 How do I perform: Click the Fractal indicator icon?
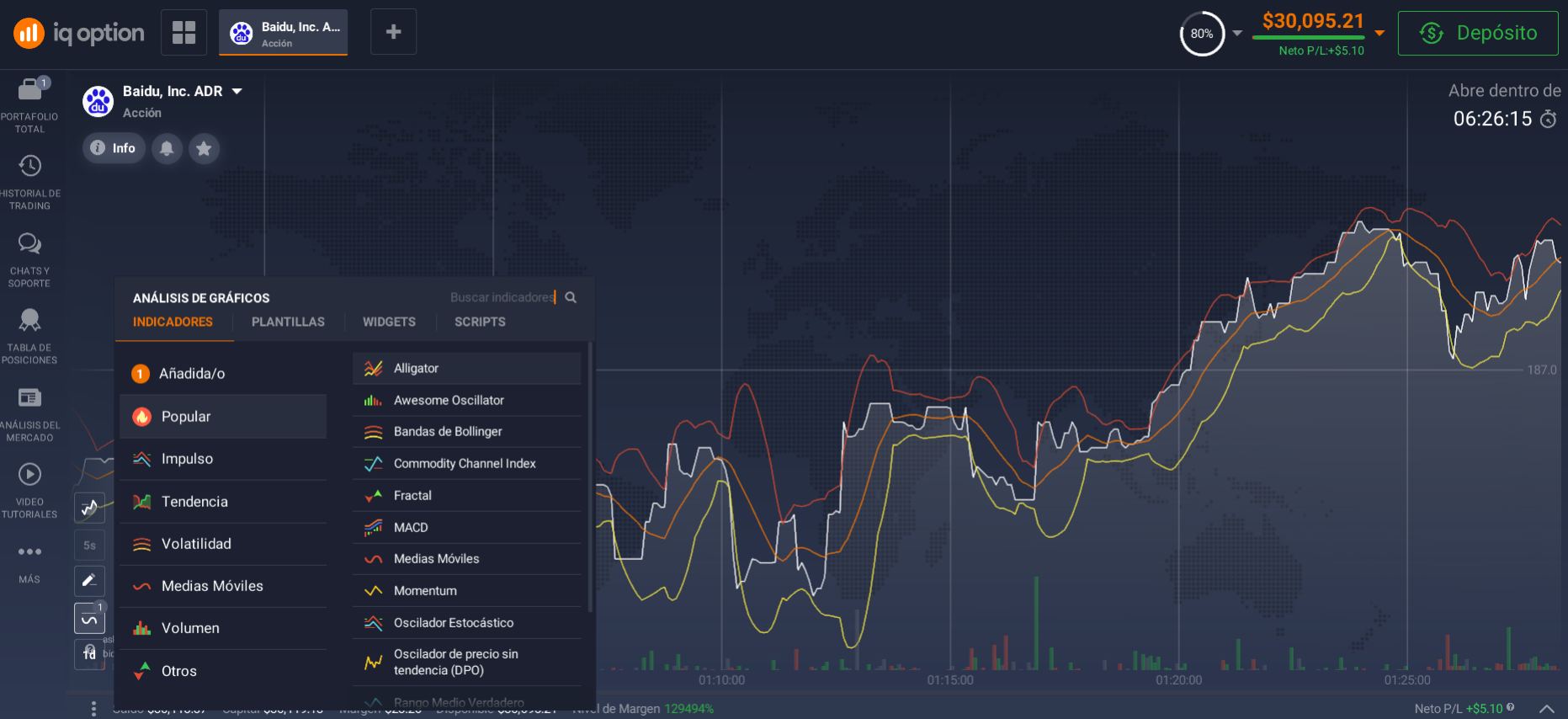point(373,495)
